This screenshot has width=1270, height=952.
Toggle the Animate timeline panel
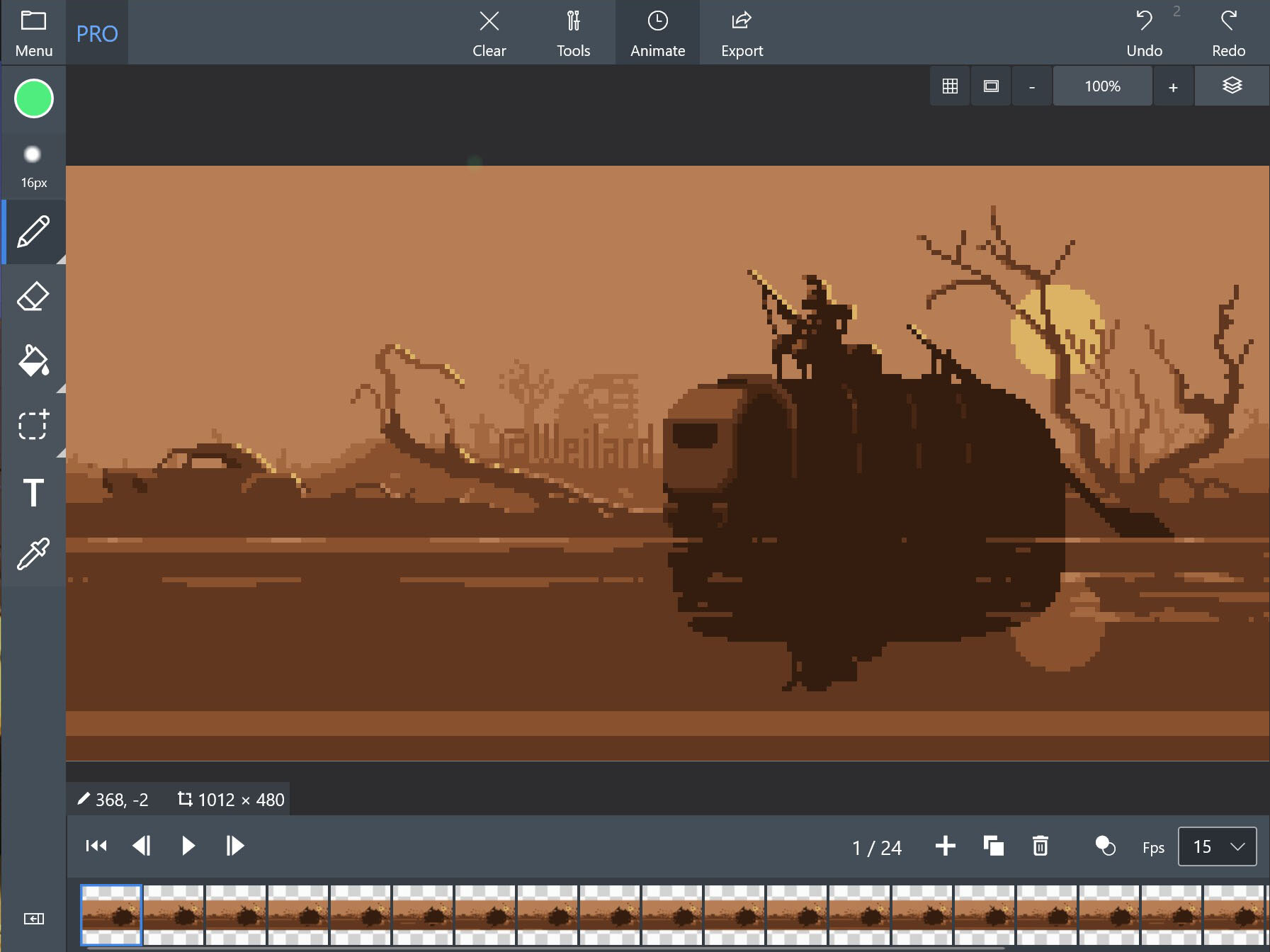[657, 33]
